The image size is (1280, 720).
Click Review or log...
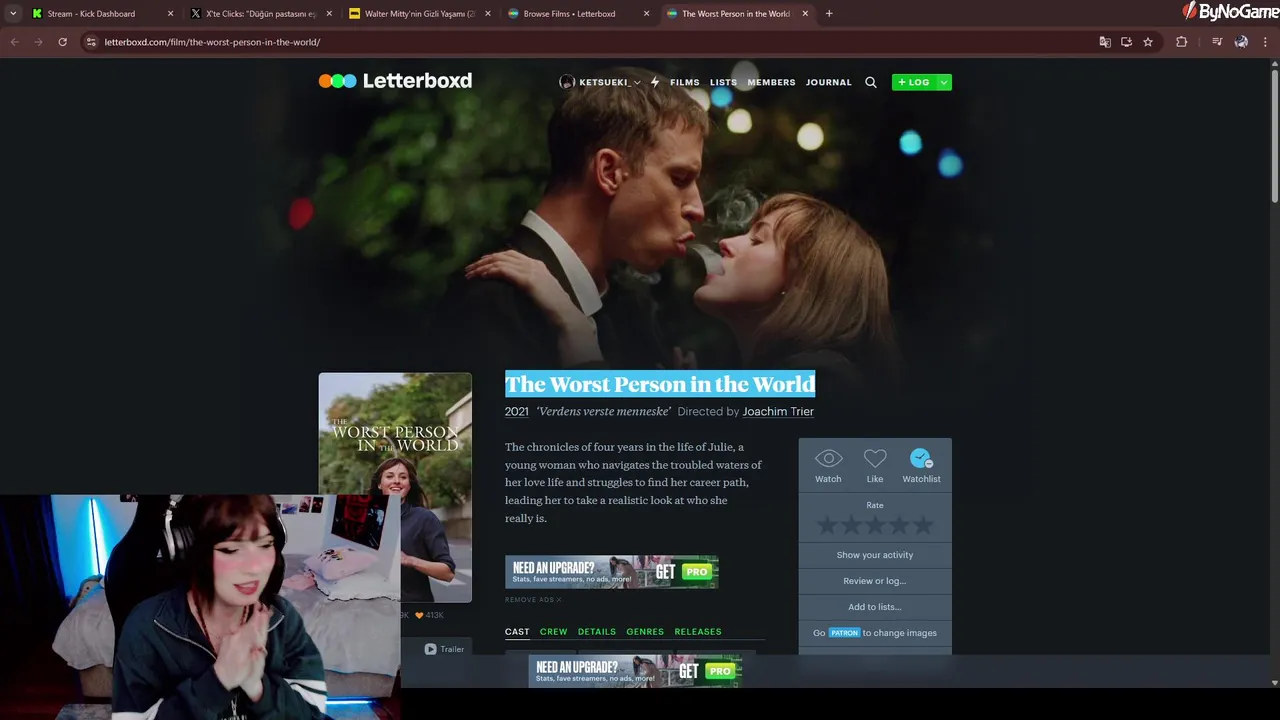(x=875, y=581)
